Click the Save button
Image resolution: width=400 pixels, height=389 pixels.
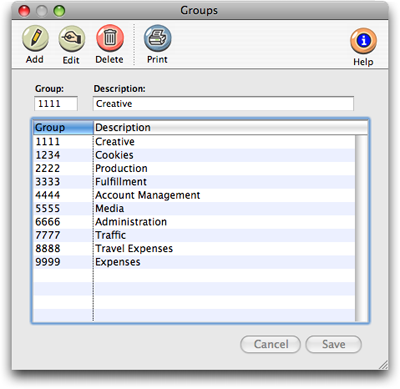pyautogui.click(x=333, y=344)
